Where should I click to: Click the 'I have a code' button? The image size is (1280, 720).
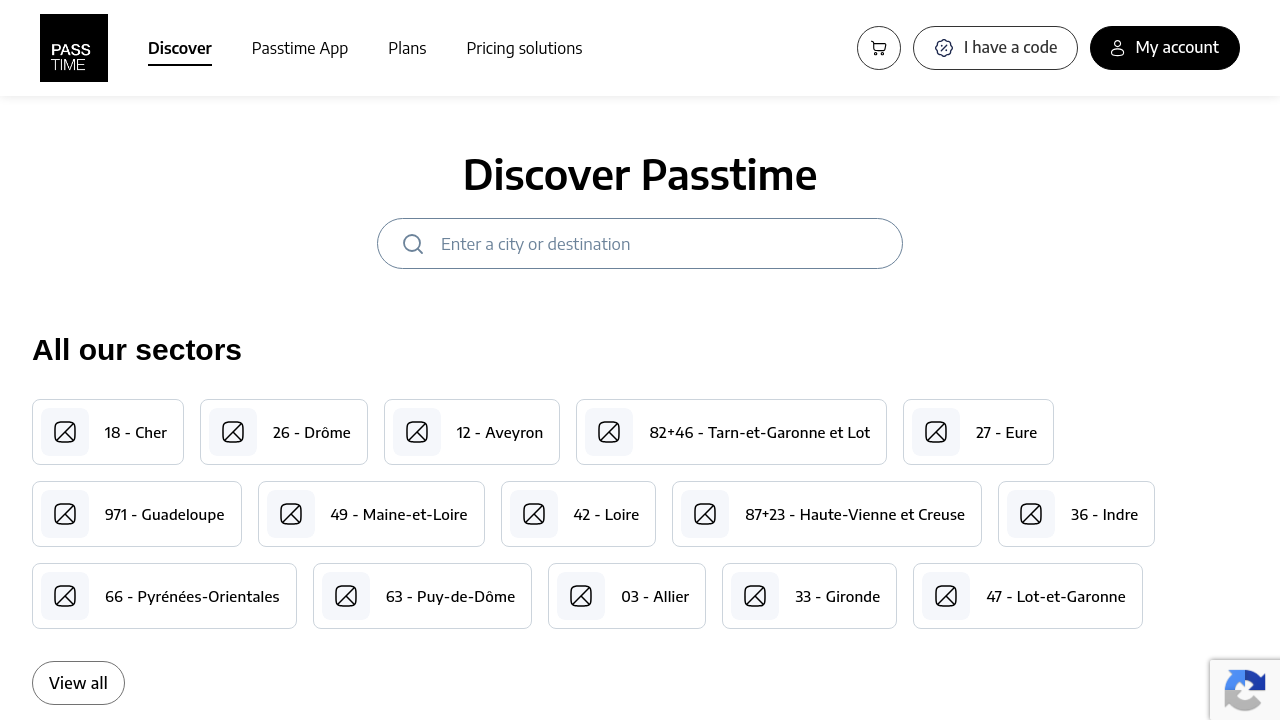[995, 48]
